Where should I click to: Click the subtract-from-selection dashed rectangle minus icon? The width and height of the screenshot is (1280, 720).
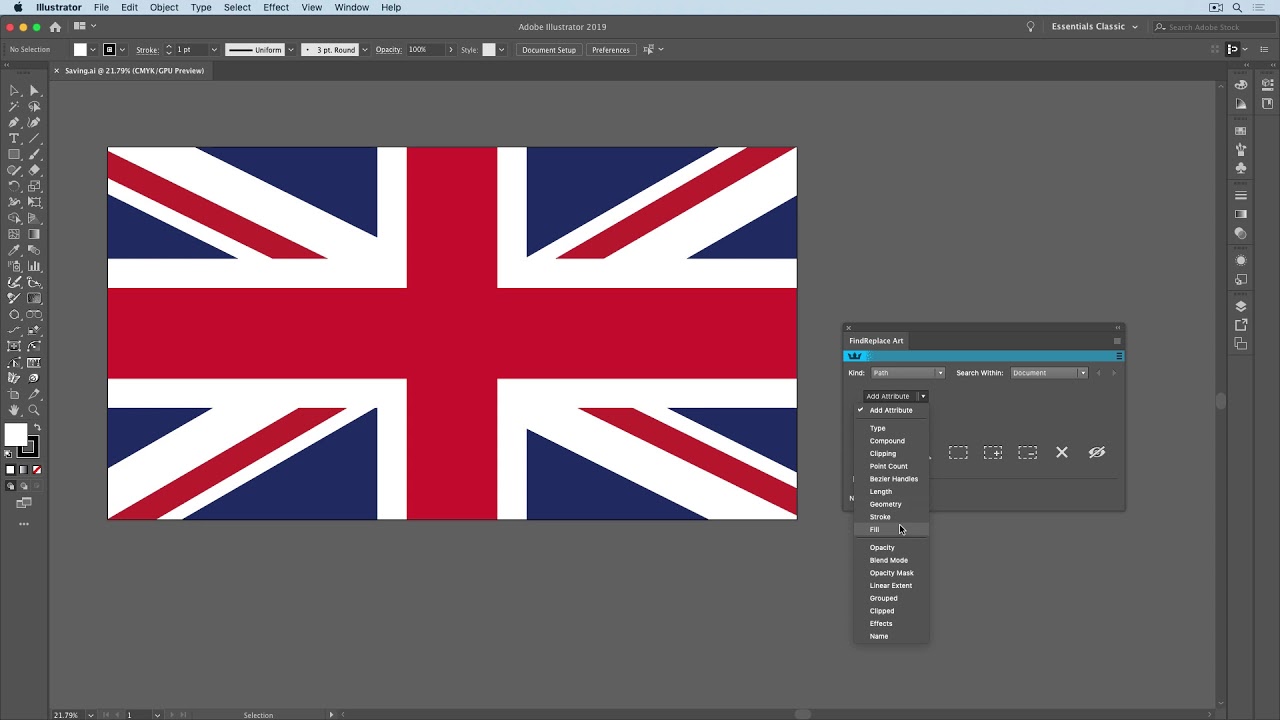(x=1027, y=453)
